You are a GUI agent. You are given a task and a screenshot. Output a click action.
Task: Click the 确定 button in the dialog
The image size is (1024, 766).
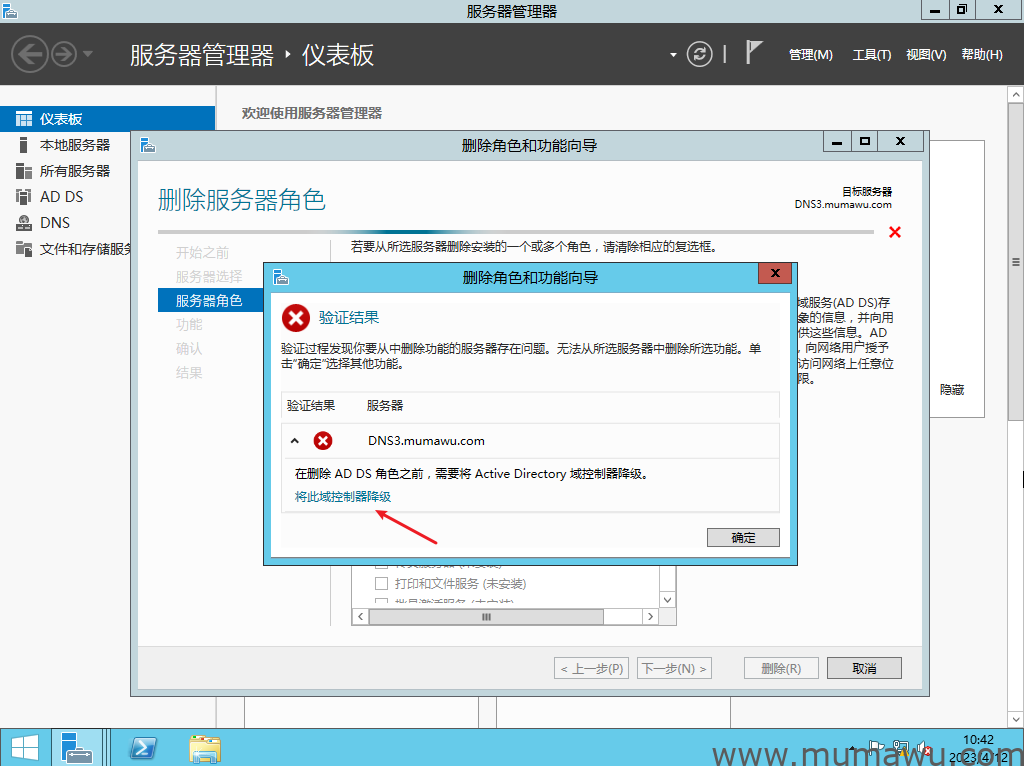point(743,537)
